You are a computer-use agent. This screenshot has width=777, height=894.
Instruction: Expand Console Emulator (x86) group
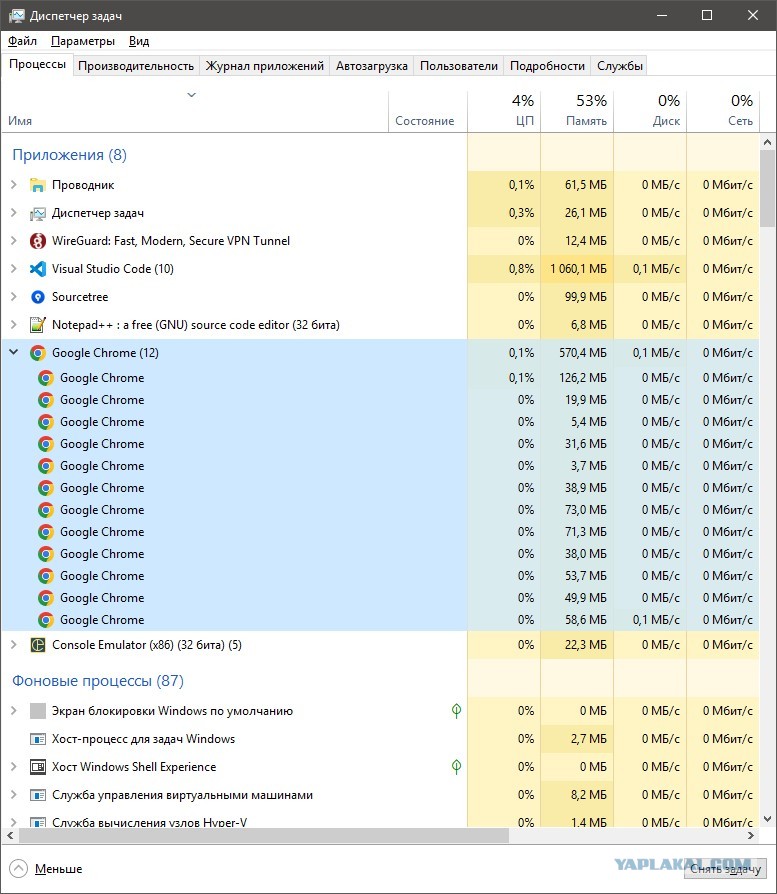[14, 645]
